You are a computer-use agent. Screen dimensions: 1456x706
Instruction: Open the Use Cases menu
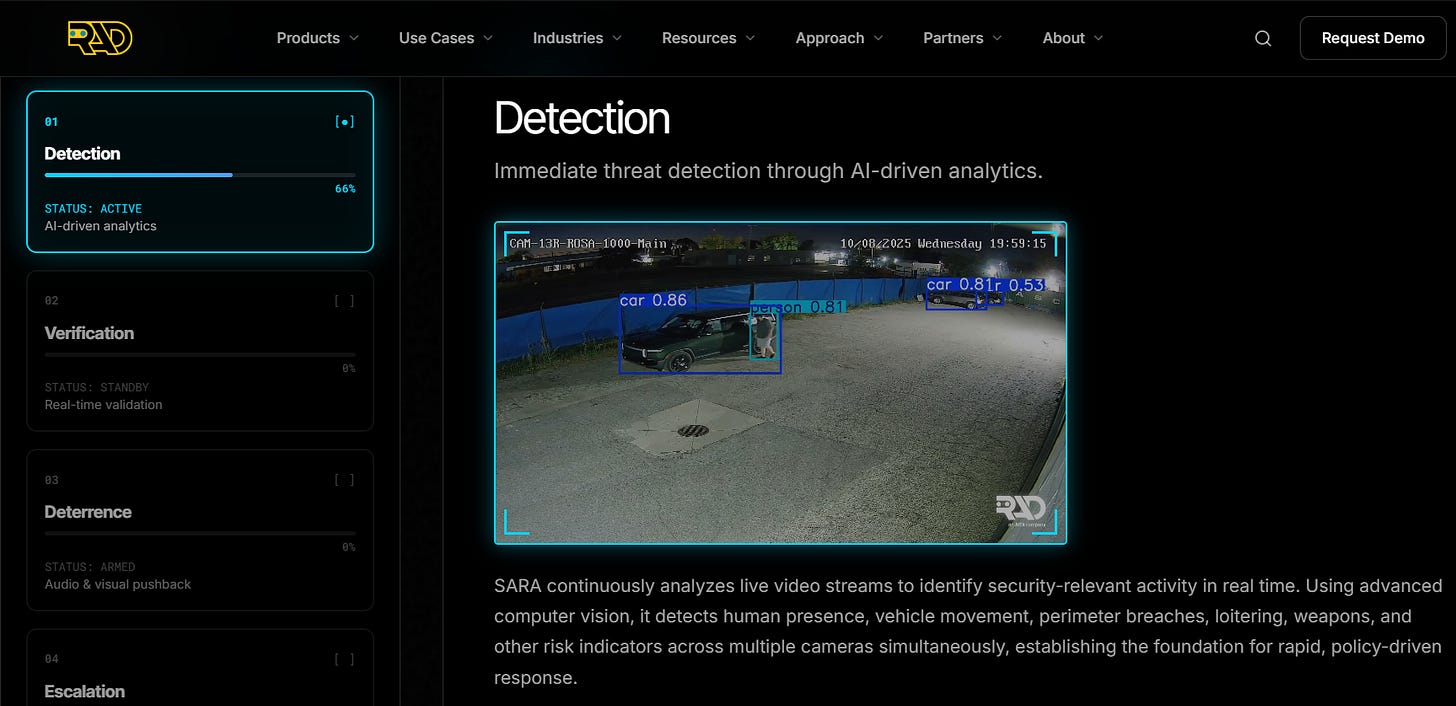point(446,38)
